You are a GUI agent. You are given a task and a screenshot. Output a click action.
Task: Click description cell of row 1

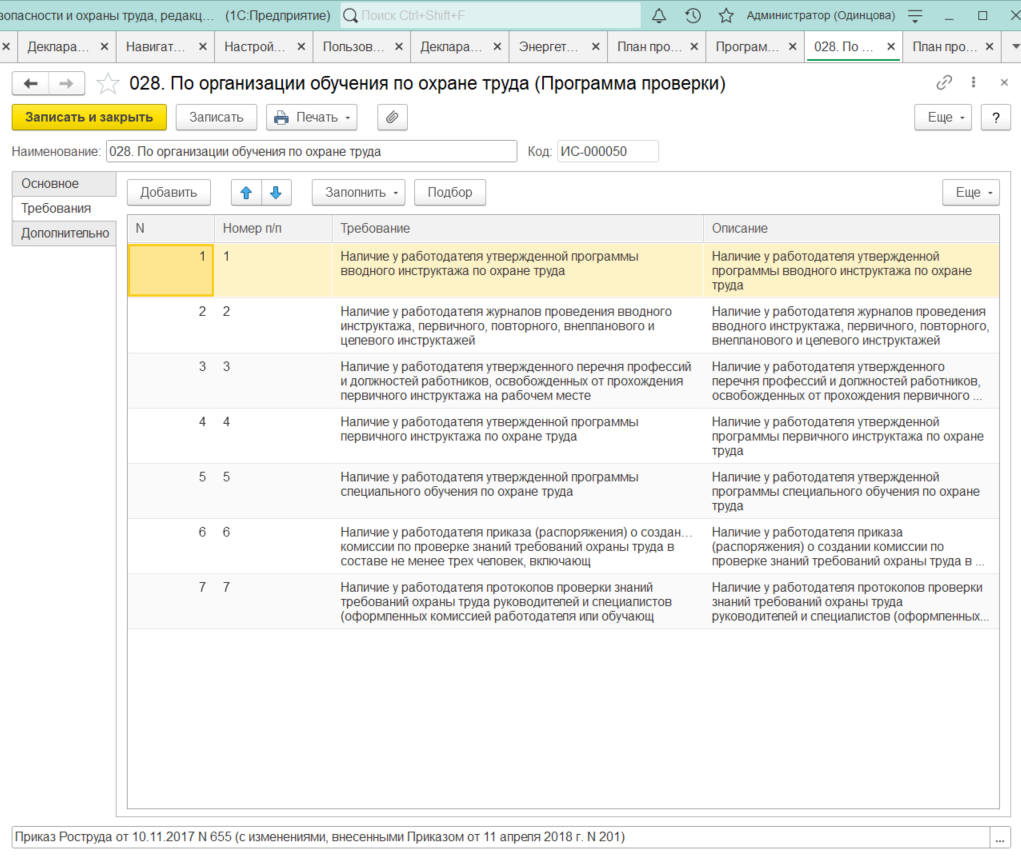(x=851, y=271)
